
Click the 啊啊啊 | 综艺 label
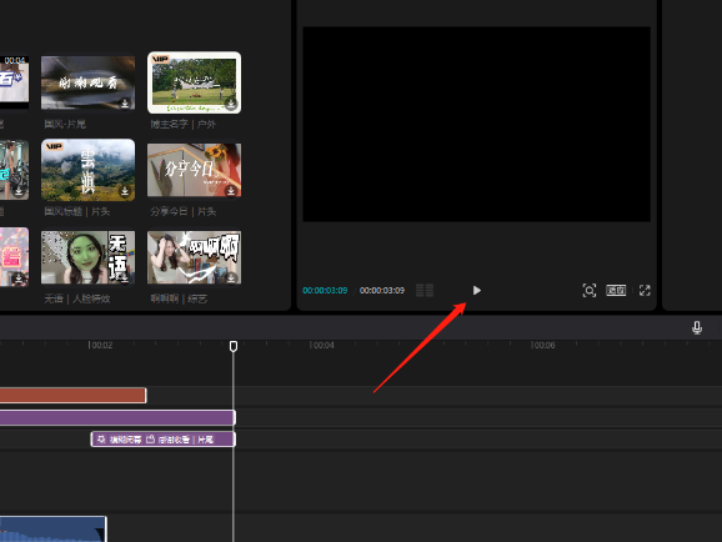point(179,299)
